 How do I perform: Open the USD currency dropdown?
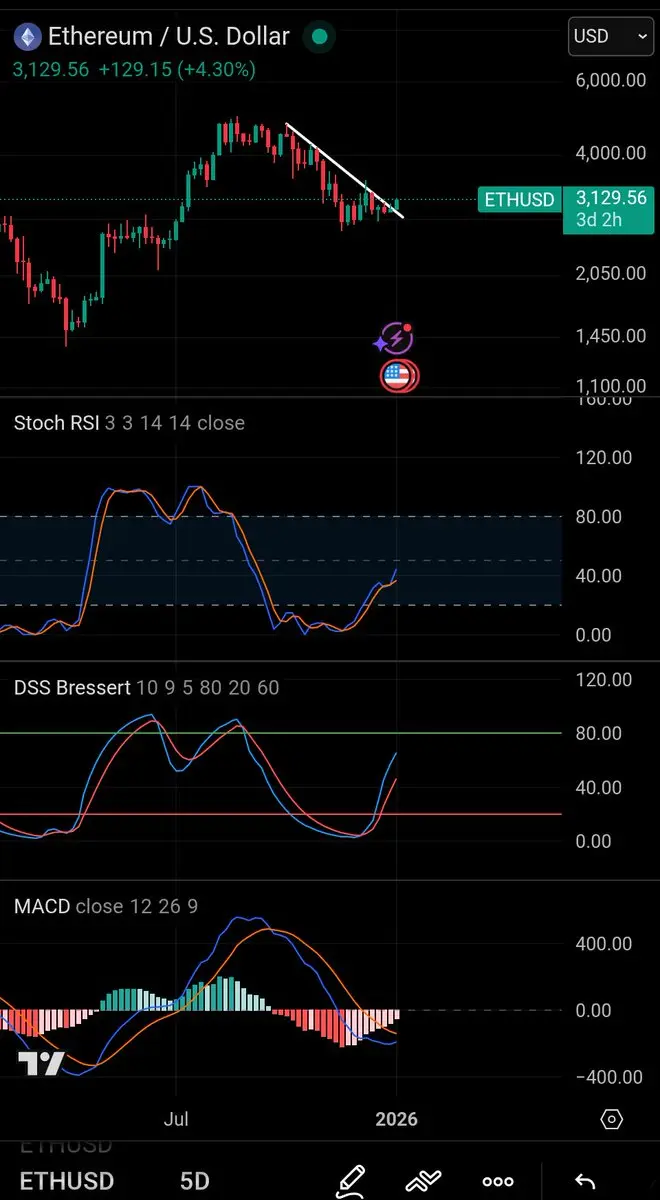[x=610, y=37]
